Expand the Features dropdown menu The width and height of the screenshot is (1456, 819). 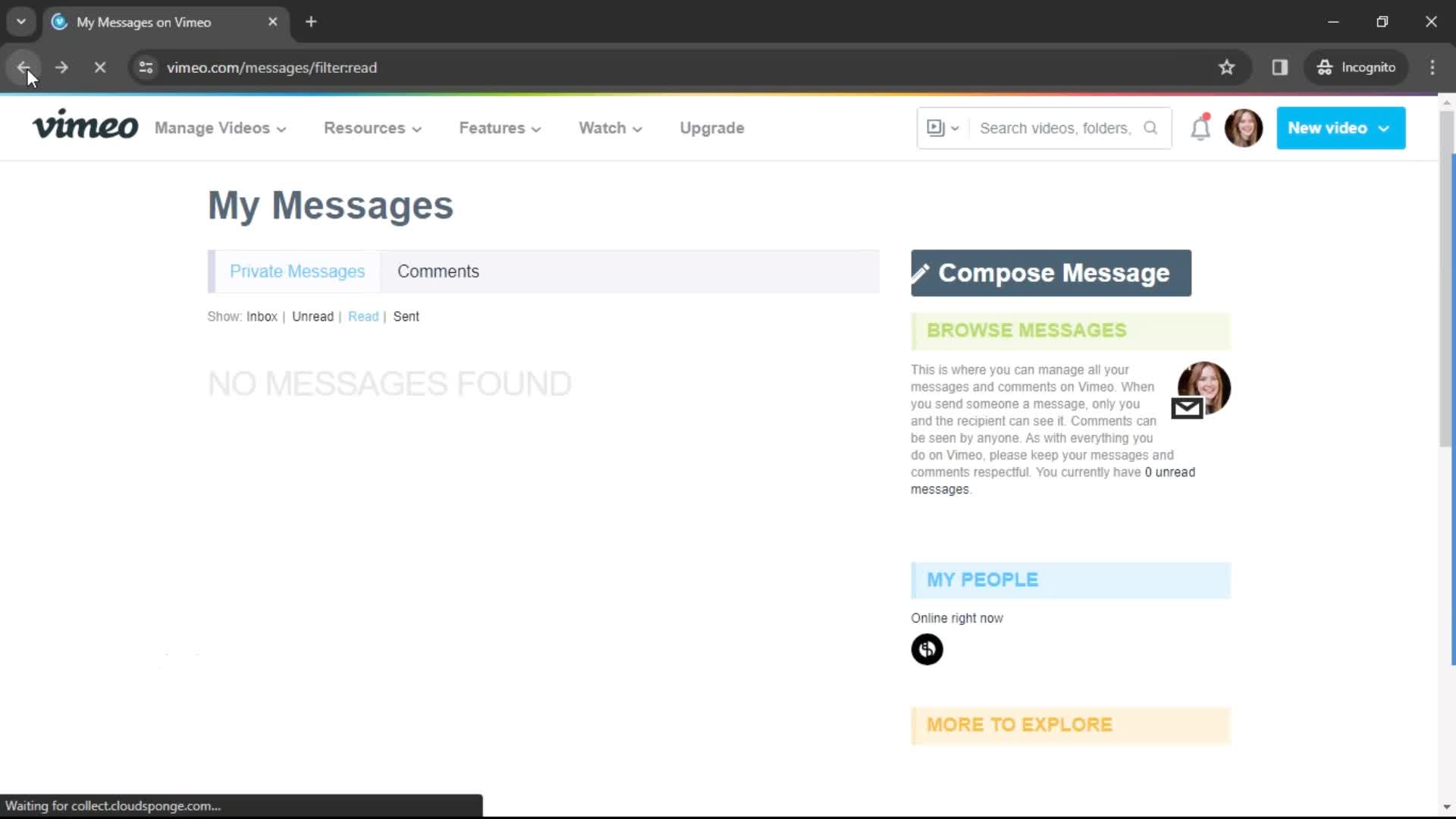499,128
